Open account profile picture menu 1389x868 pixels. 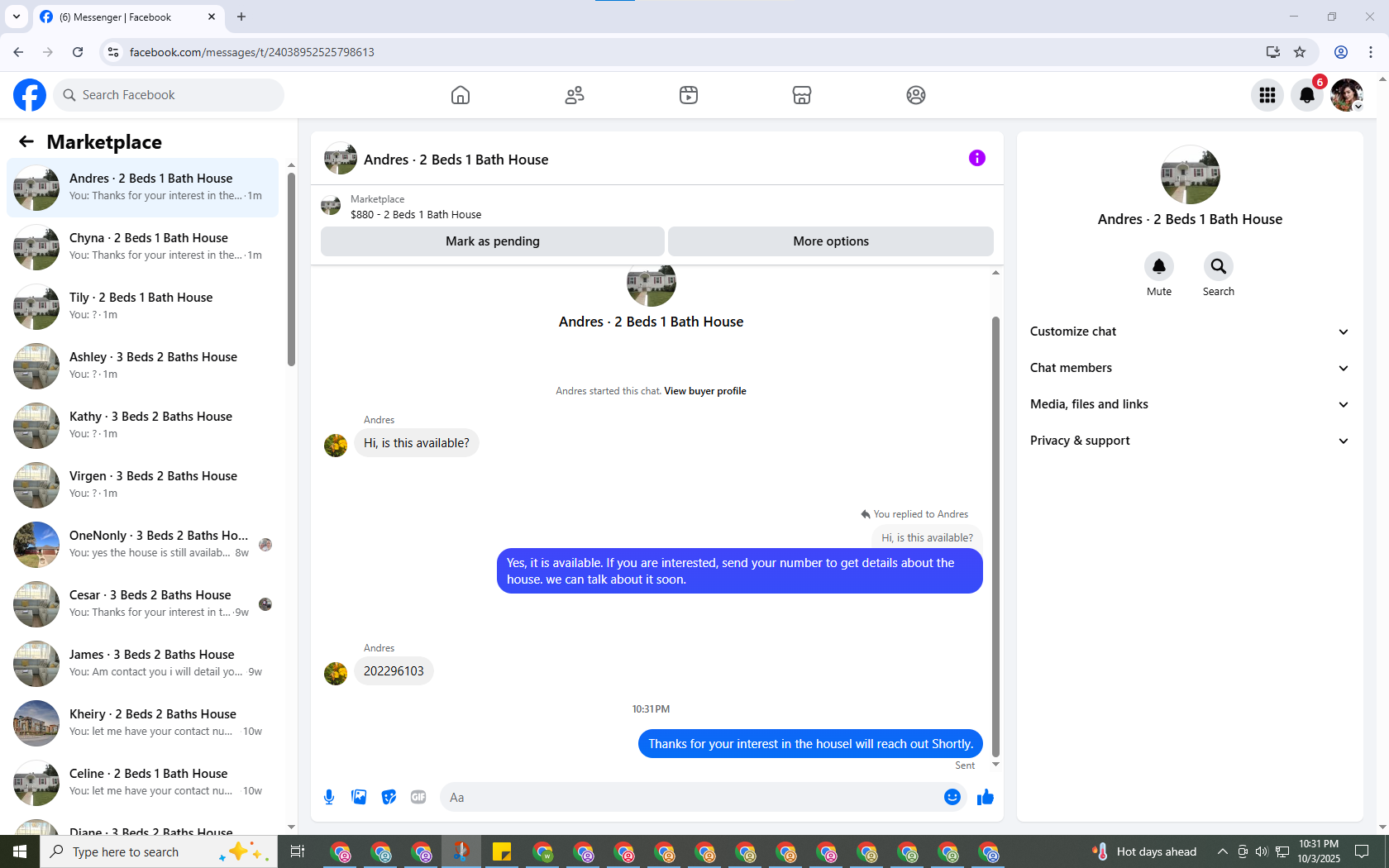tap(1347, 95)
